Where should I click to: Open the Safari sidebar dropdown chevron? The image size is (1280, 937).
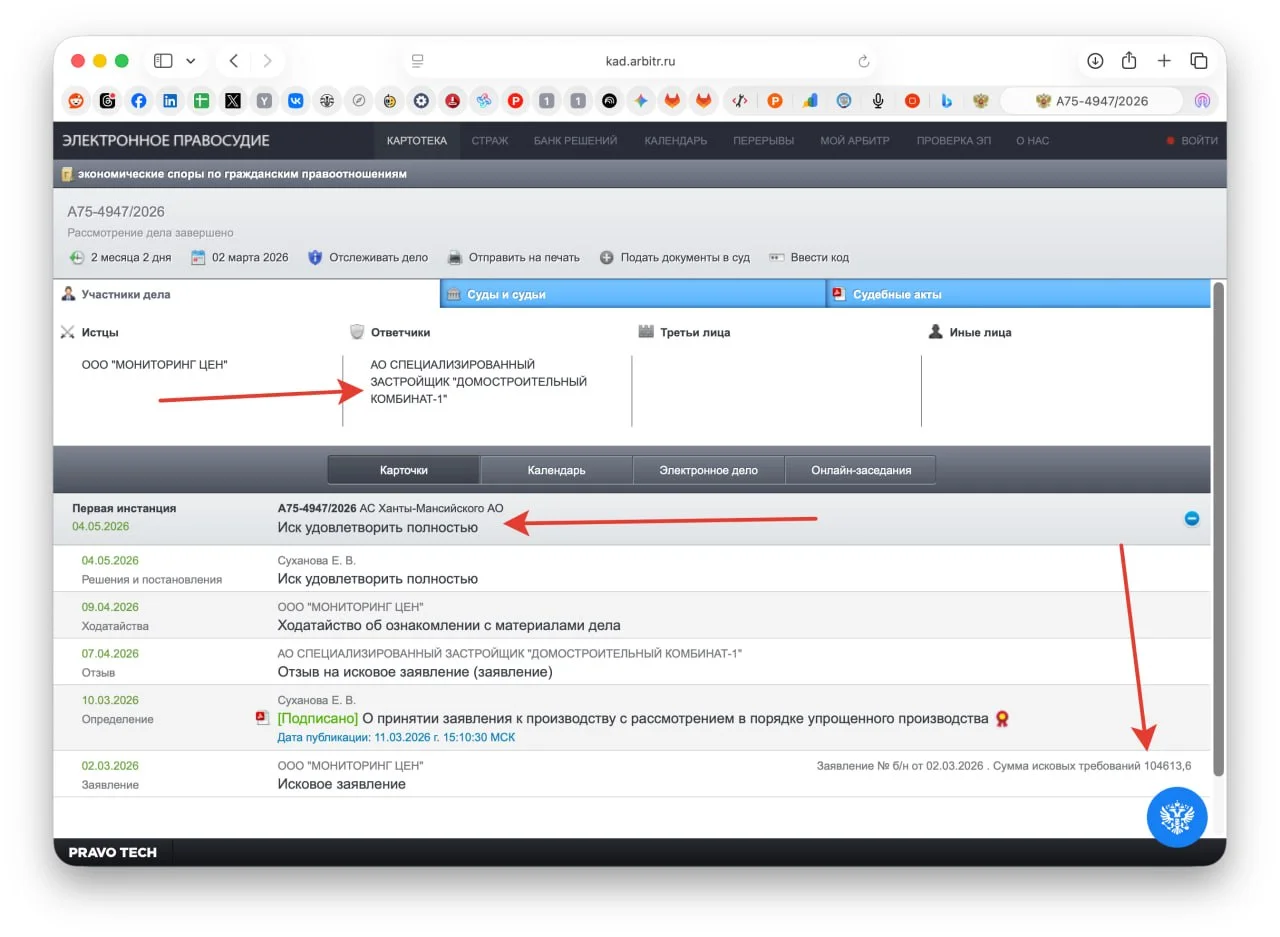190,61
